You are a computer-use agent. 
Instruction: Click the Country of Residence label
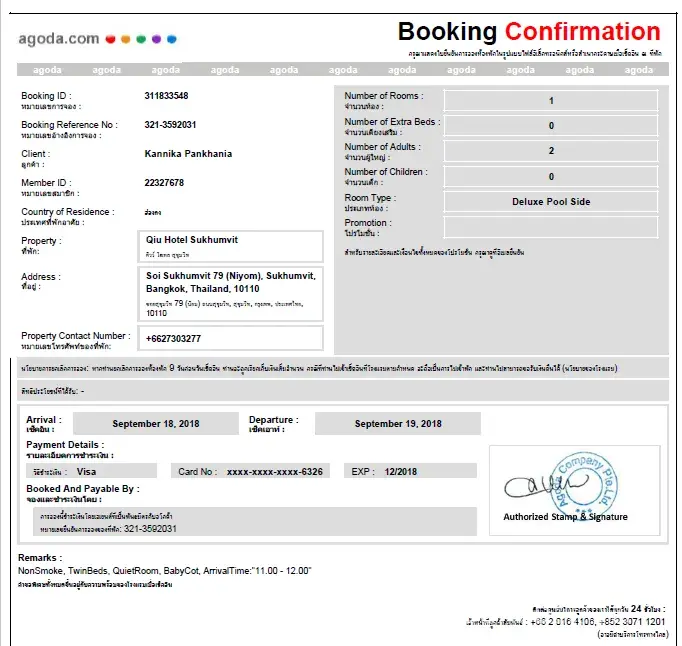(68, 212)
